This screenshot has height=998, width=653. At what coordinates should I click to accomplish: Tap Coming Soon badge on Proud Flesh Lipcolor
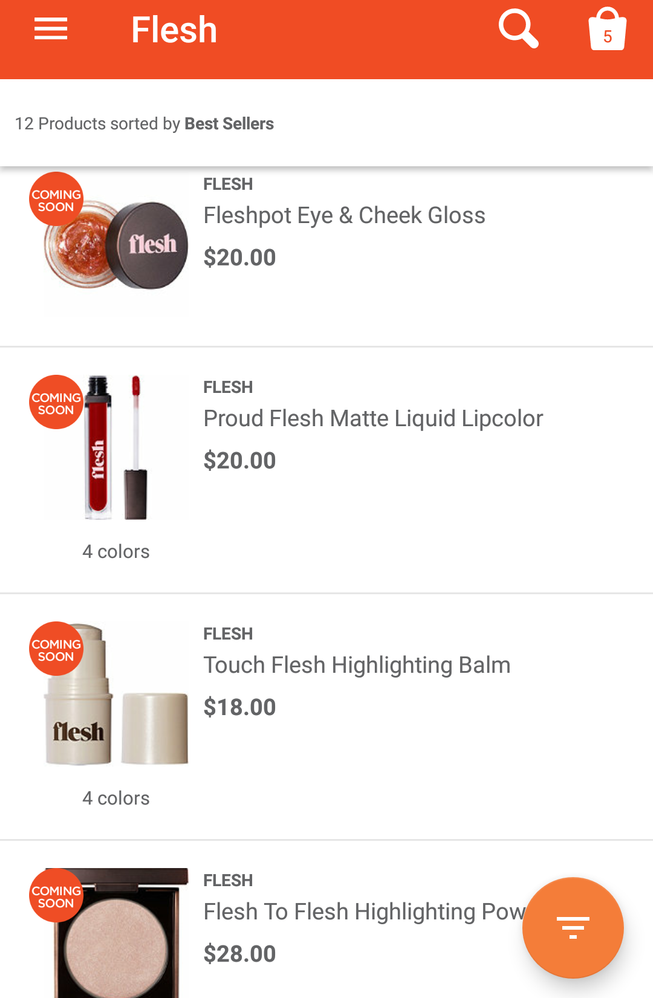[56, 402]
